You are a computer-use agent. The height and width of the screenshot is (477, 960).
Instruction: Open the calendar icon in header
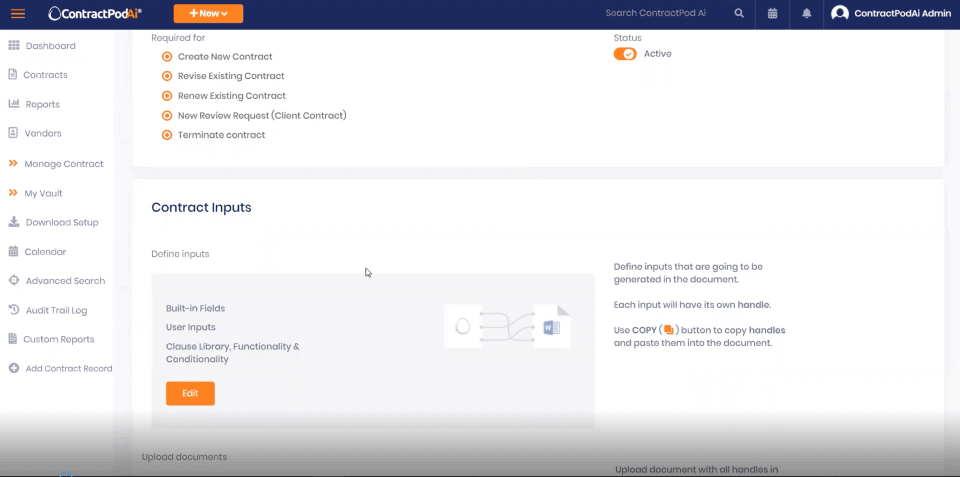(773, 13)
